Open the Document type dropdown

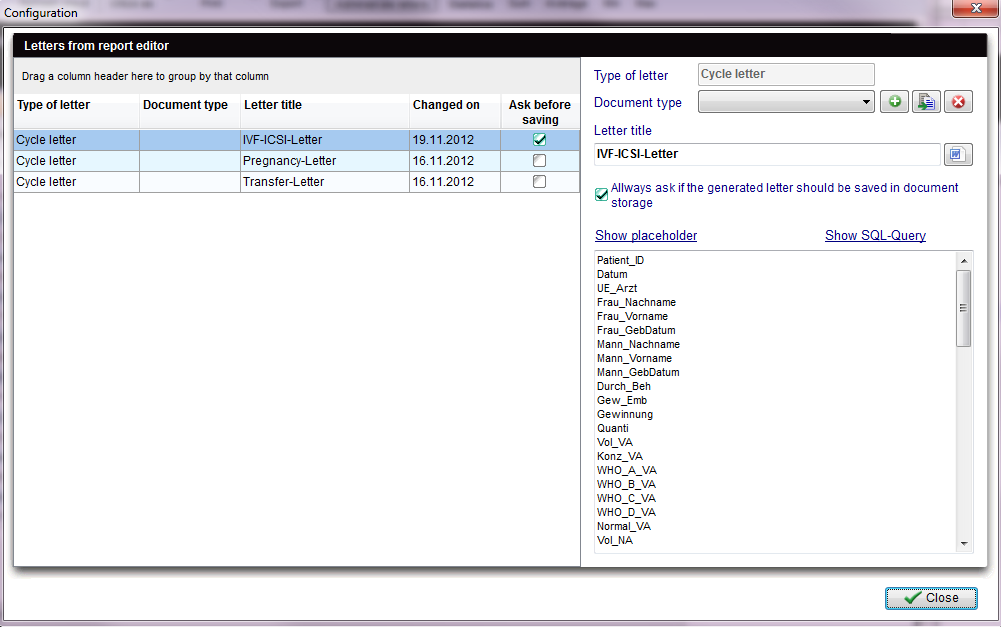tap(786, 102)
